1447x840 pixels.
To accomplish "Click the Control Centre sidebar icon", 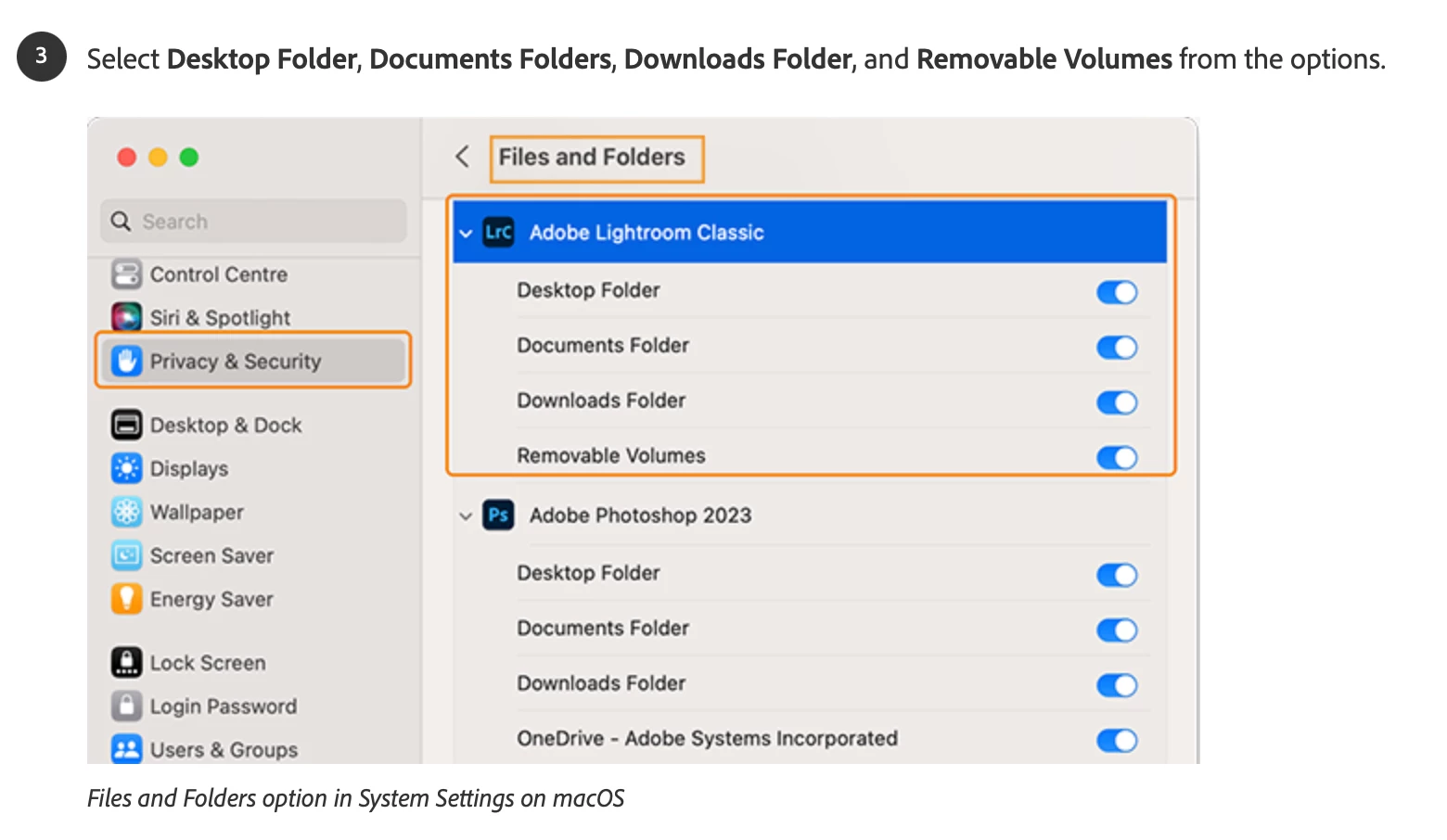I will click(x=126, y=274).
